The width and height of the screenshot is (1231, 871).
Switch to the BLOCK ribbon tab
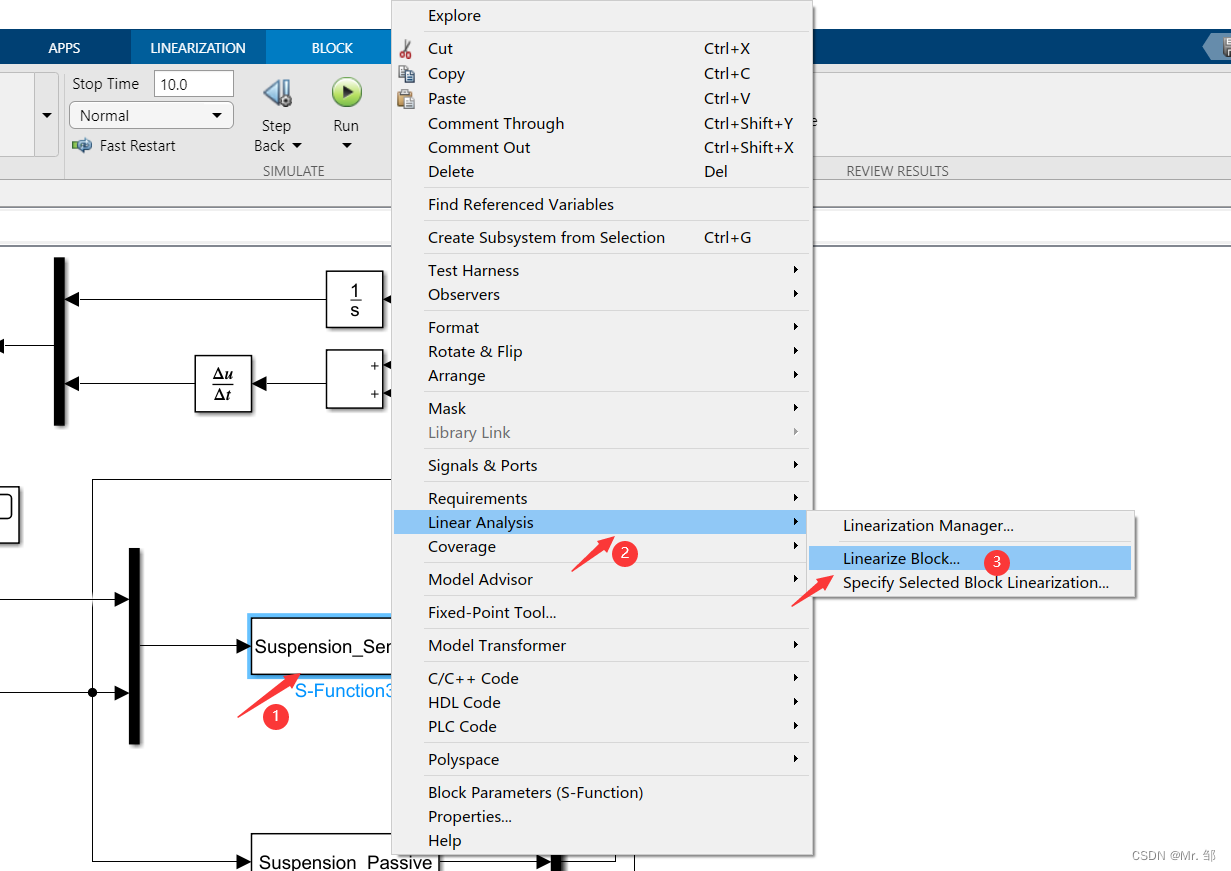click(x=331, y=48)
